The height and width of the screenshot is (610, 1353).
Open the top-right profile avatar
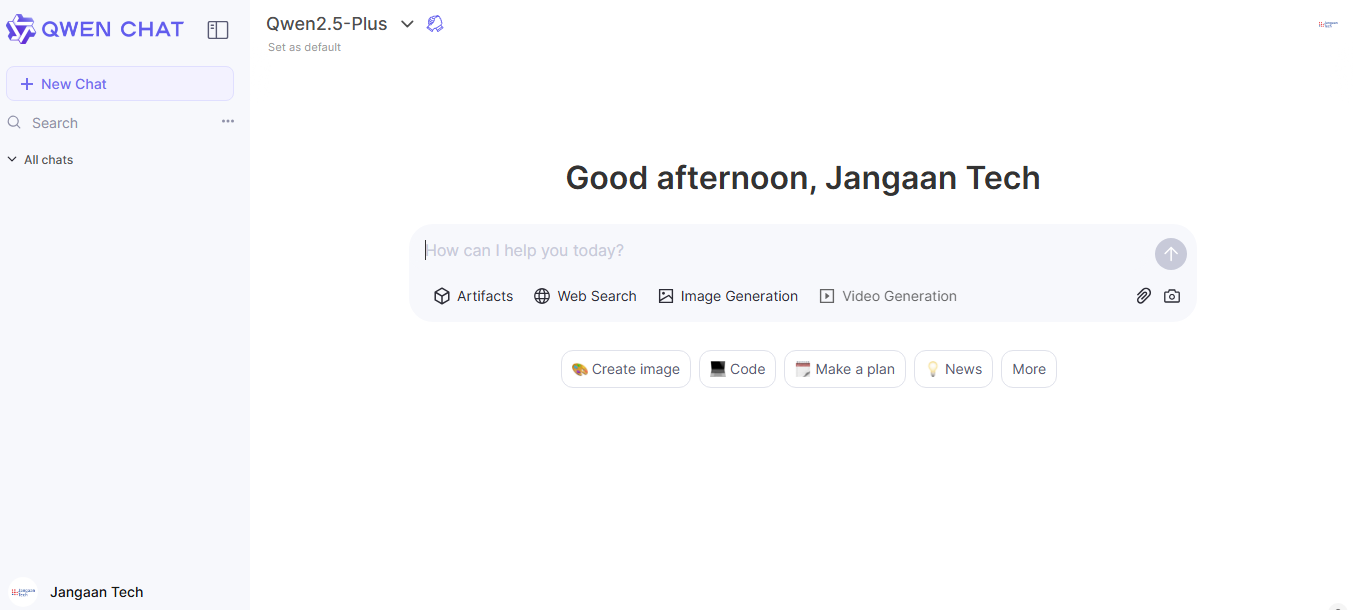coord(1328,24)
